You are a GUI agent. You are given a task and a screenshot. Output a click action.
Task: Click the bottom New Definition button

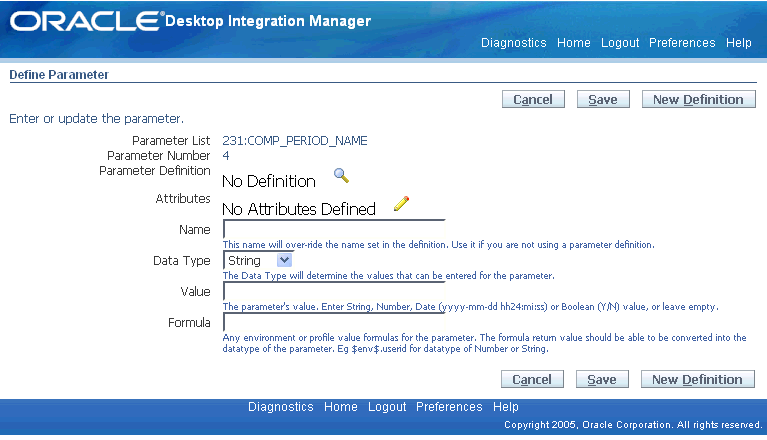[698, 379]
